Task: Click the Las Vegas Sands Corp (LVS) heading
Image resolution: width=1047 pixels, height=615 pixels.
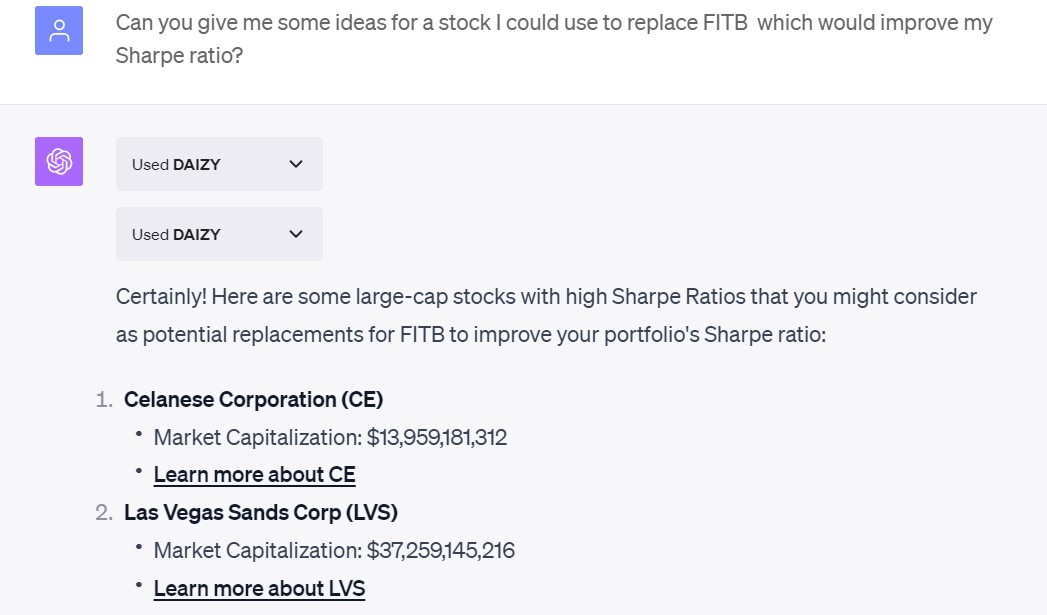Action: tap(261, 513)
